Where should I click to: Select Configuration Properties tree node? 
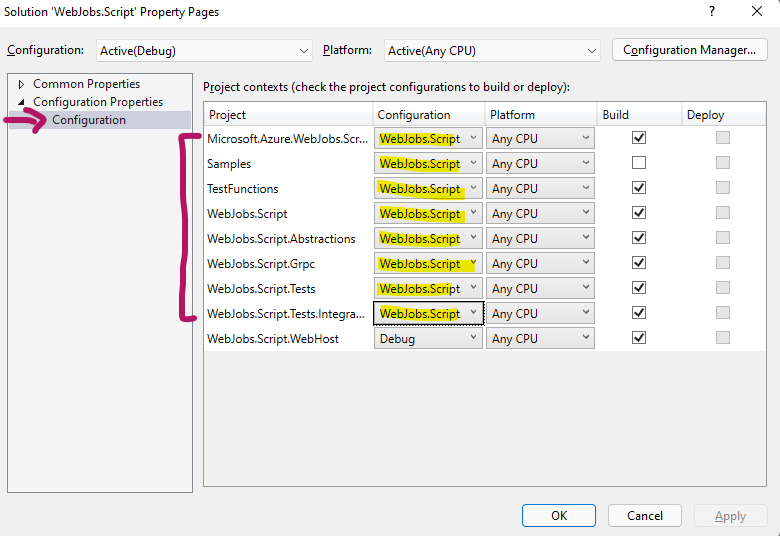click(98, 102)
